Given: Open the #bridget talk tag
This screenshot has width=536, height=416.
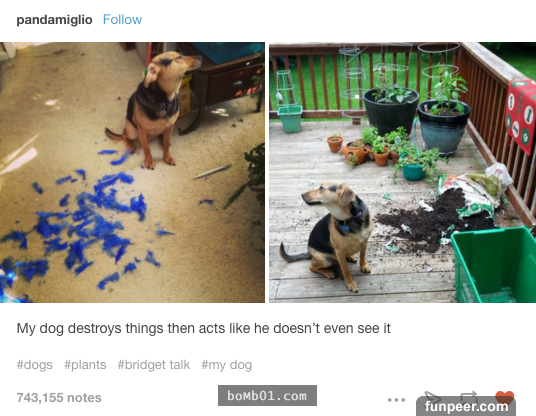Looking at the screenshot, I should 154,365.
